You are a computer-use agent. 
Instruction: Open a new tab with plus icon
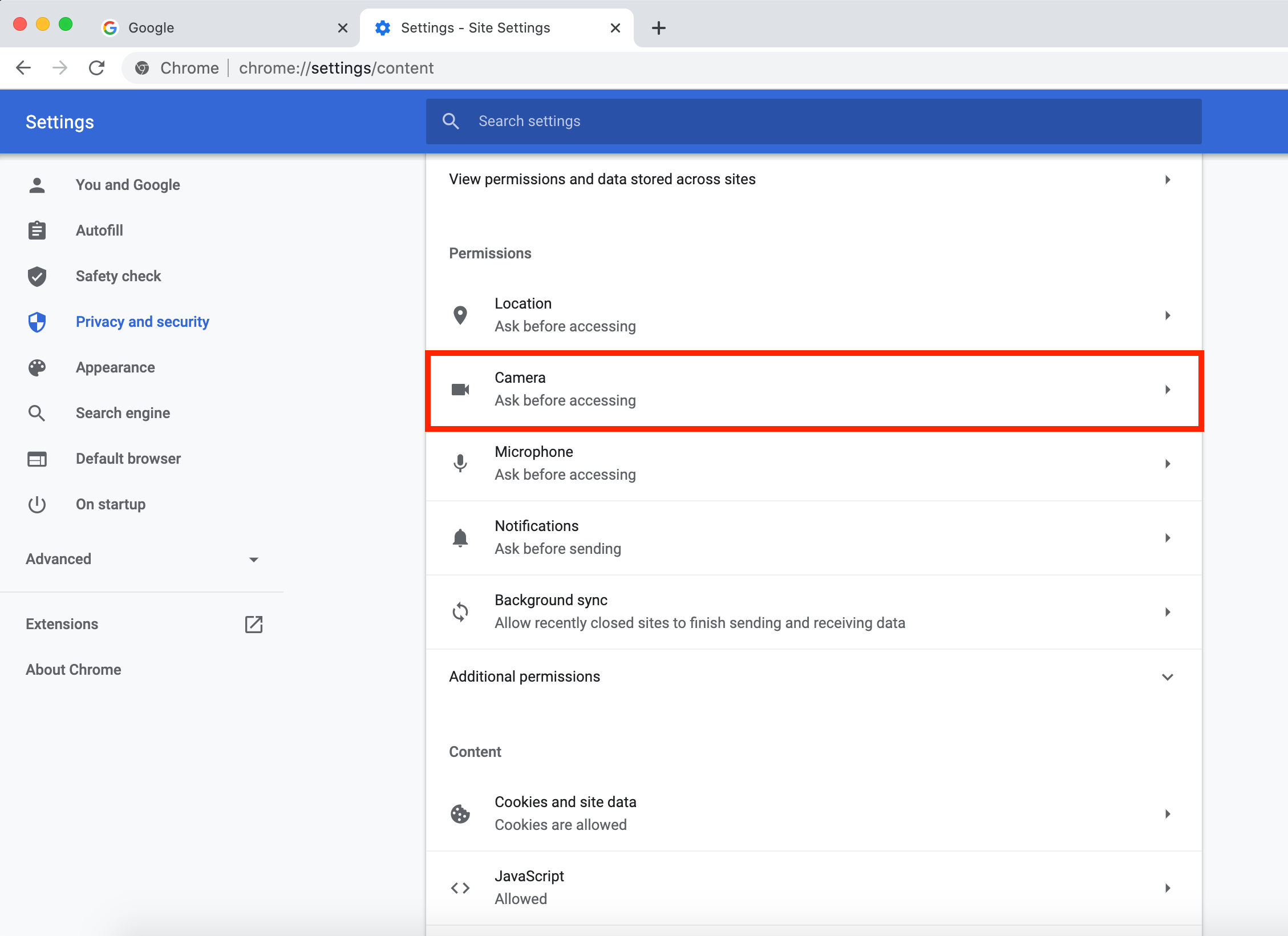(658, 28)
